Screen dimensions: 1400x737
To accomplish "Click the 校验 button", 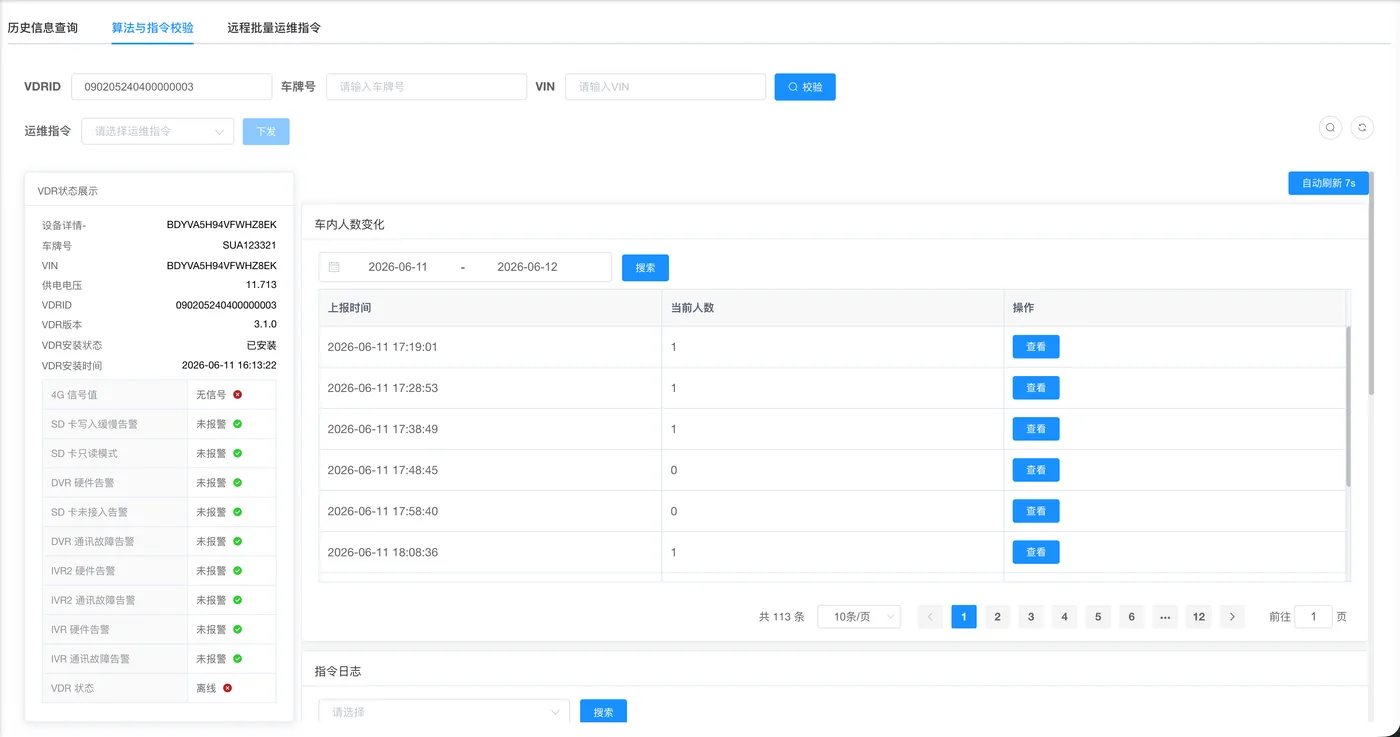I will coord(805,87).
